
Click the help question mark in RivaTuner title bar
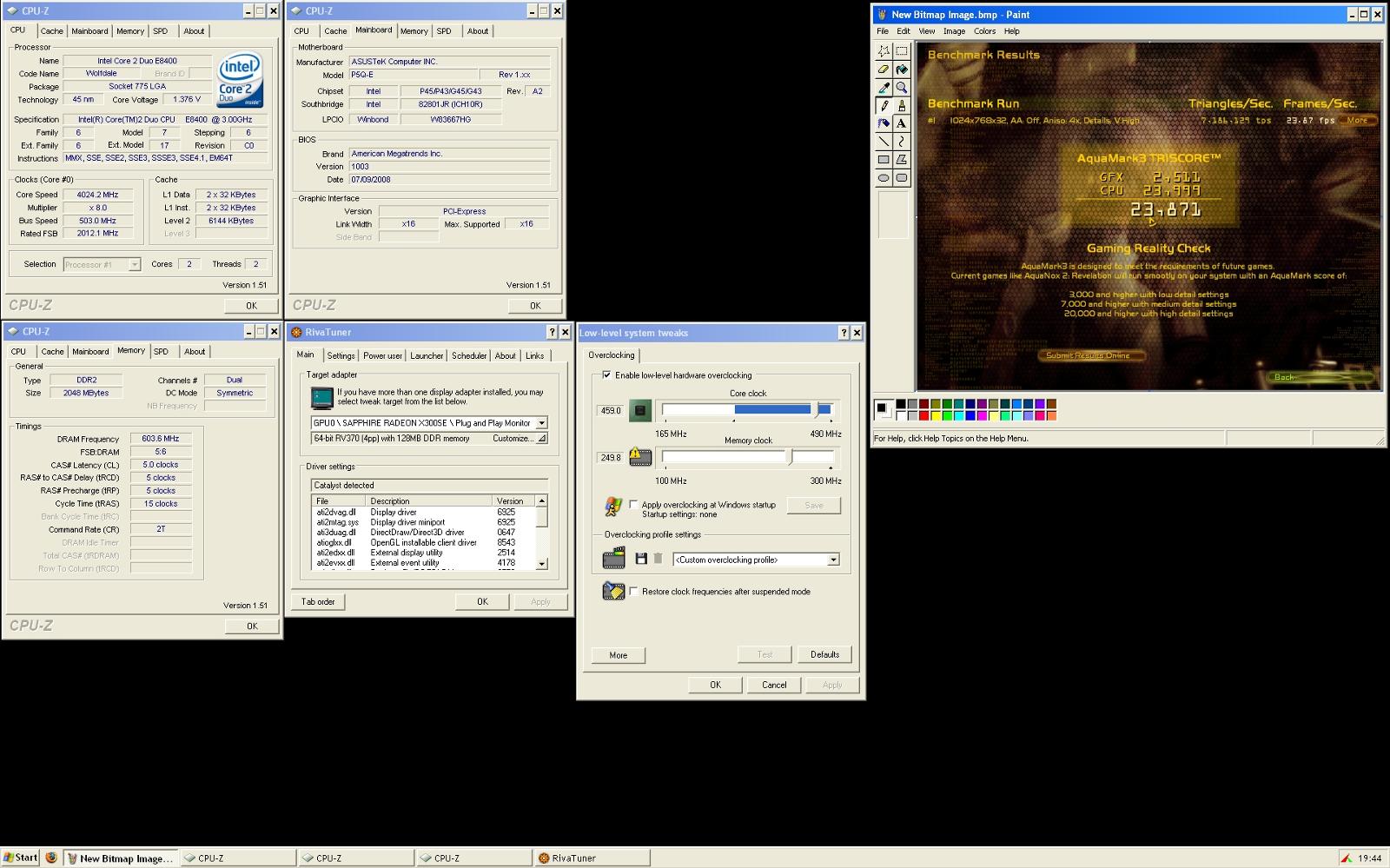552,332
